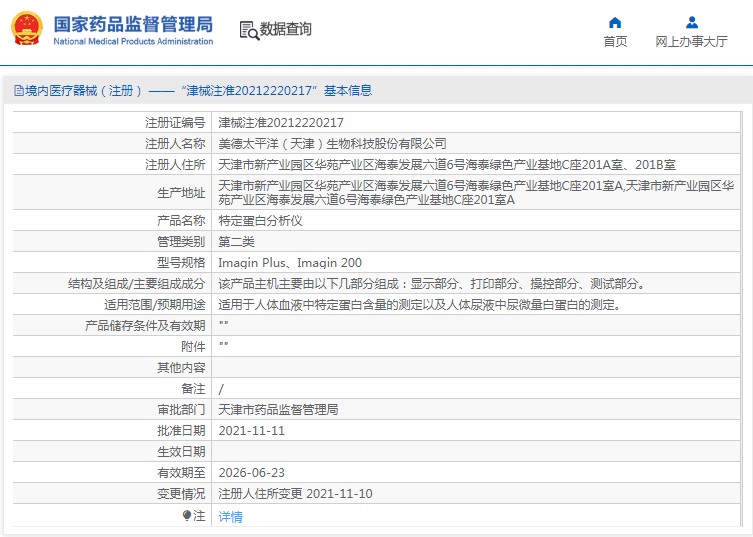The height and width of the screenshot is (537, 753).
Task: Select registrant name 美德太平洋(天津)生物科技股份有限公司
Action: [332, 144]
